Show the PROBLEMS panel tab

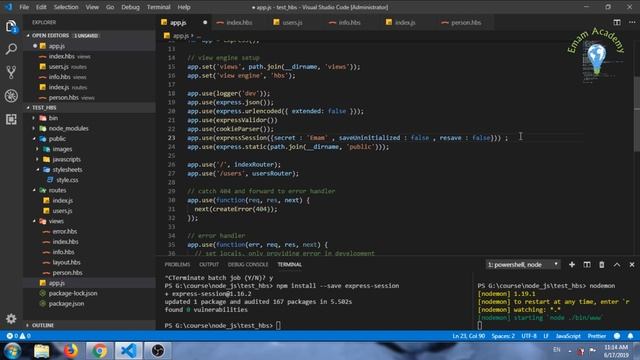[x=177, y=264]
